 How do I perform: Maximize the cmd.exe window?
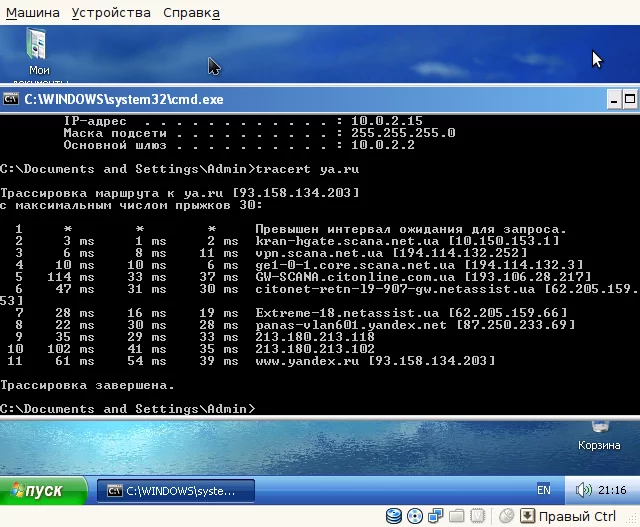(x=630, y=100)
